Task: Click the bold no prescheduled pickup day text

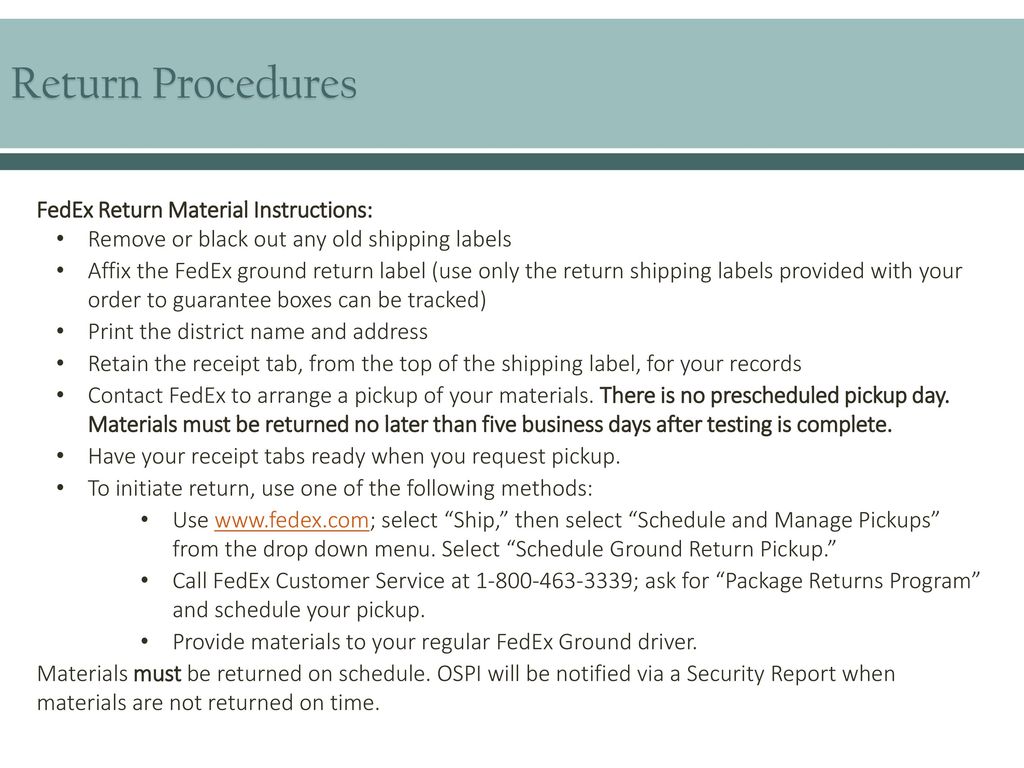Action: click(775, 396)
